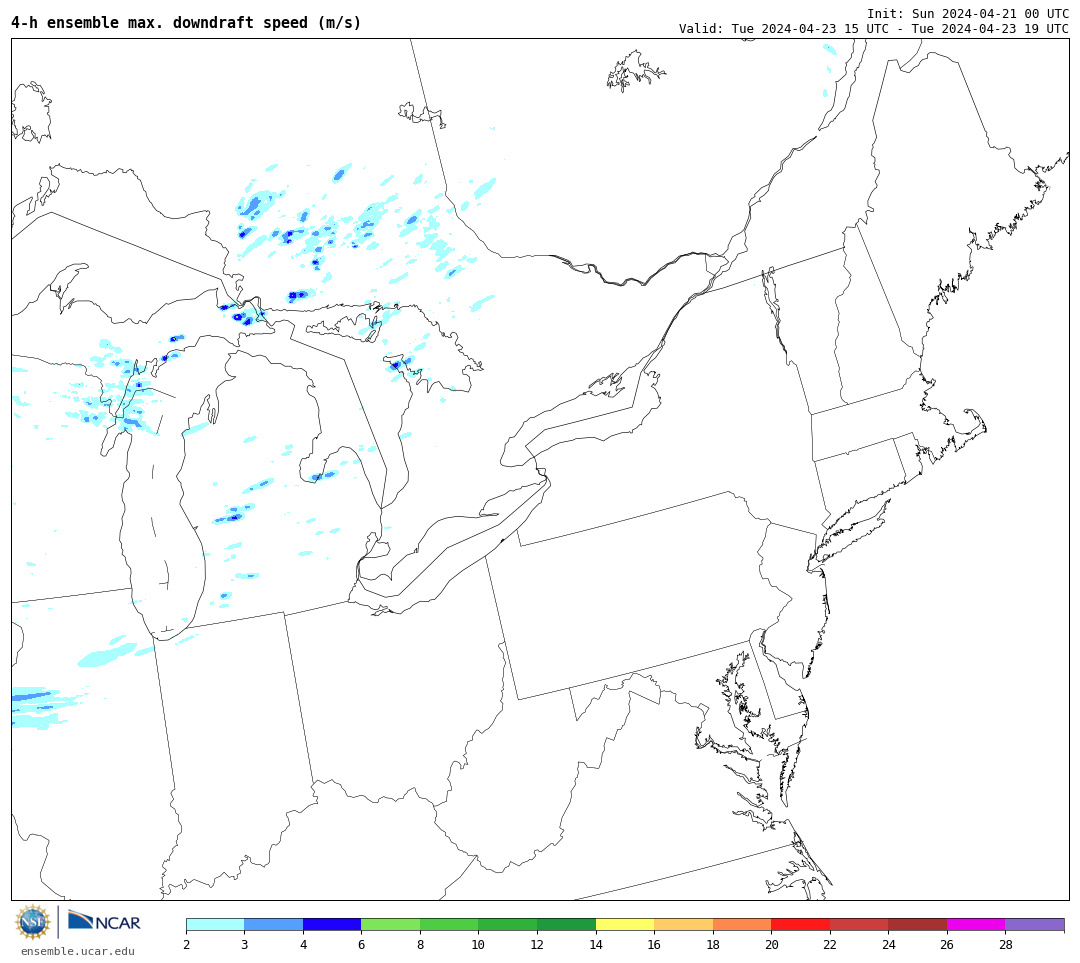This screenshot has height=963, width=1080.
Task: Click the 3–4 m/s light blue swatch
Action: pos(273,924)
